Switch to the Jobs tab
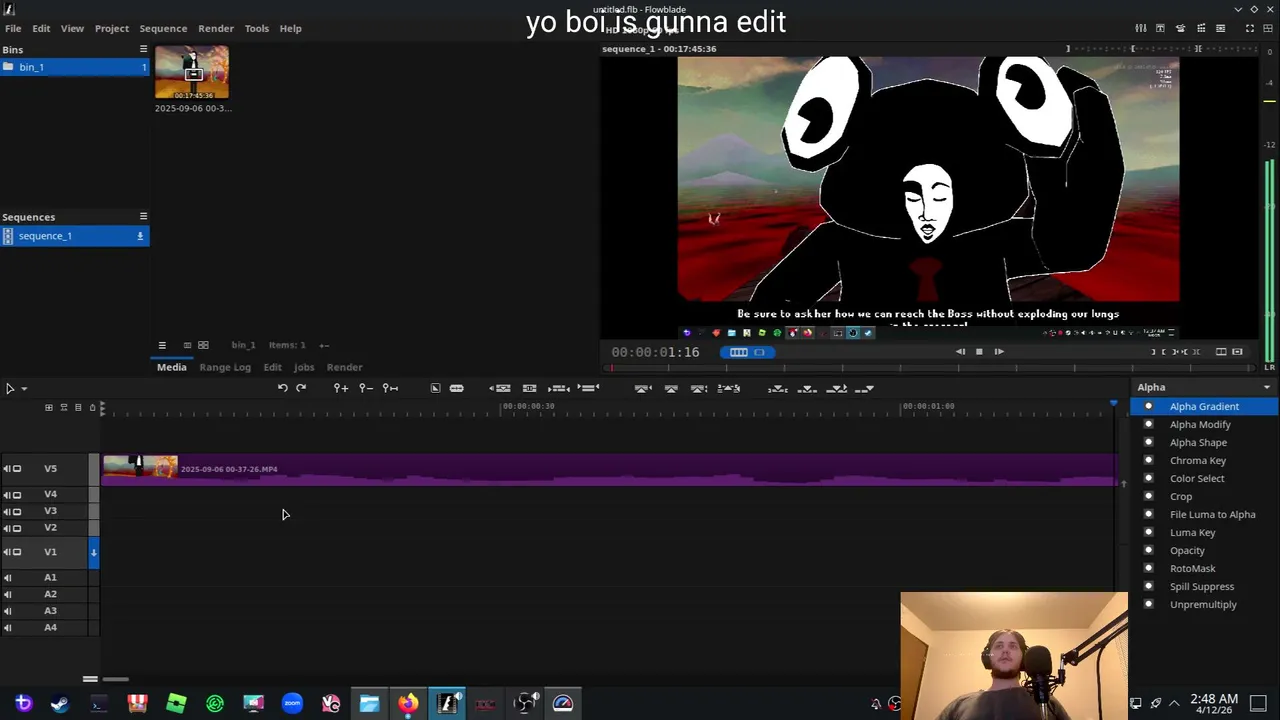Screen dimensions: 1280x720 point(304,367)
